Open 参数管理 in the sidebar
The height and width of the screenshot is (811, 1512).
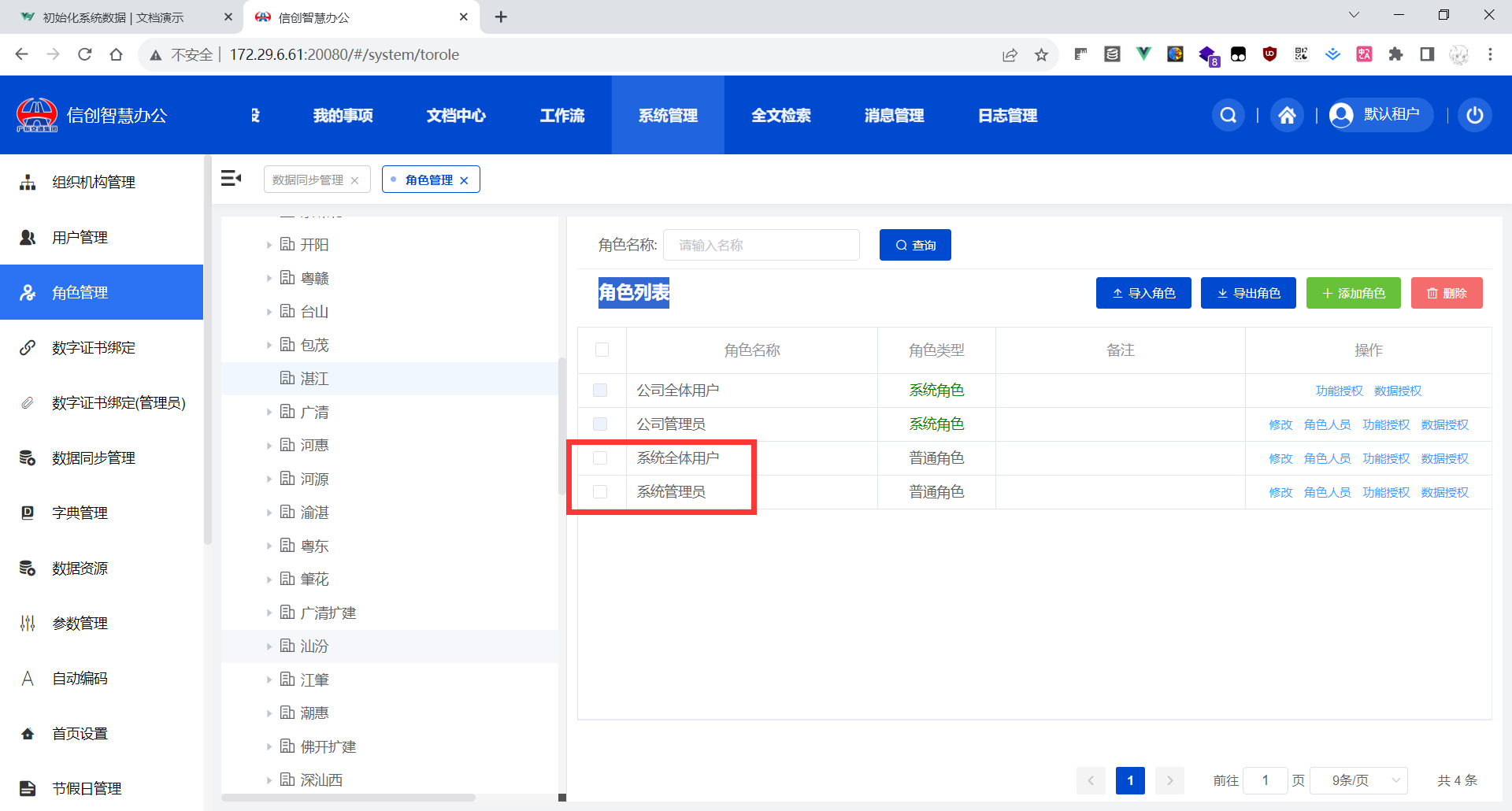point(102,623)
